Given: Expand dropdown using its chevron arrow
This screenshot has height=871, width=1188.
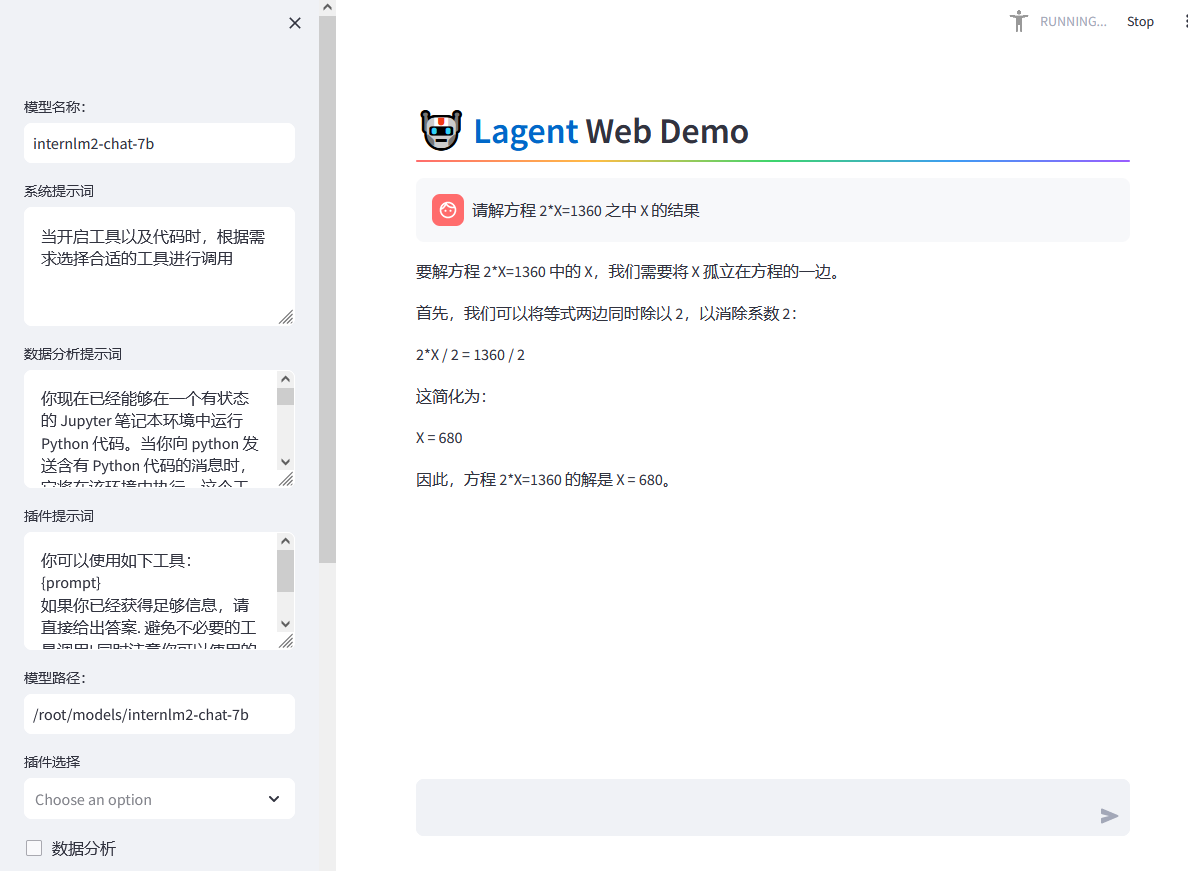Looking at the screenshot, I should pyautogui.click(x=274, y=799).
